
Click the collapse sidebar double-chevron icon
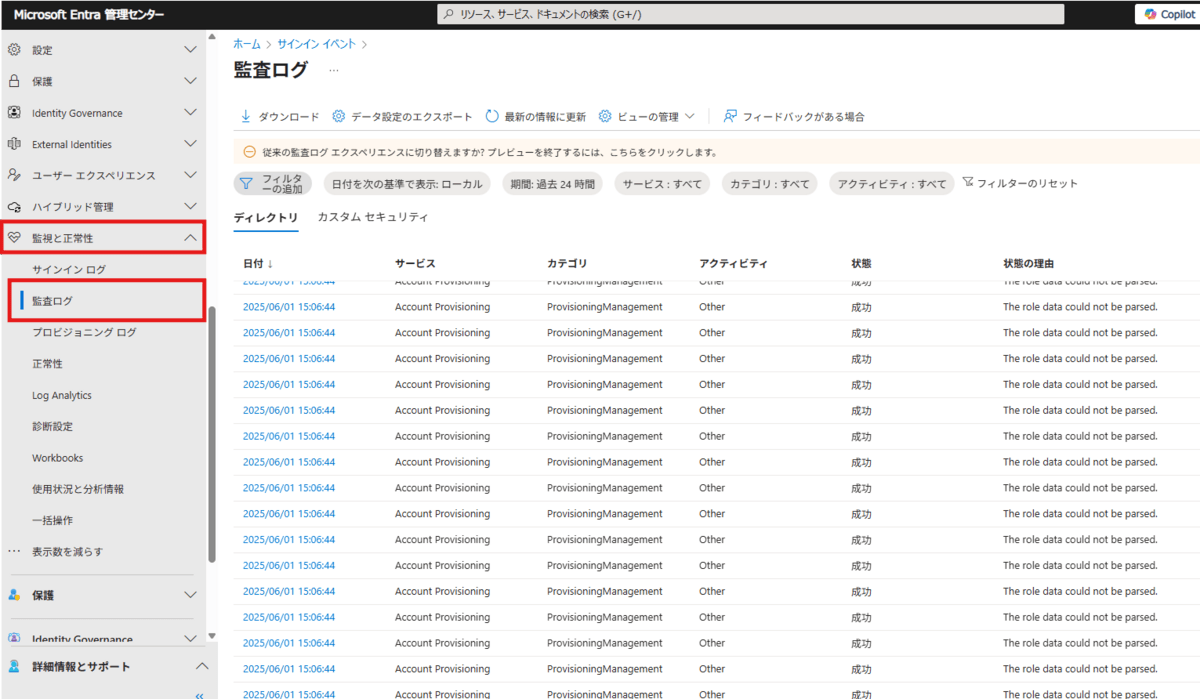[x=199, y=694]
